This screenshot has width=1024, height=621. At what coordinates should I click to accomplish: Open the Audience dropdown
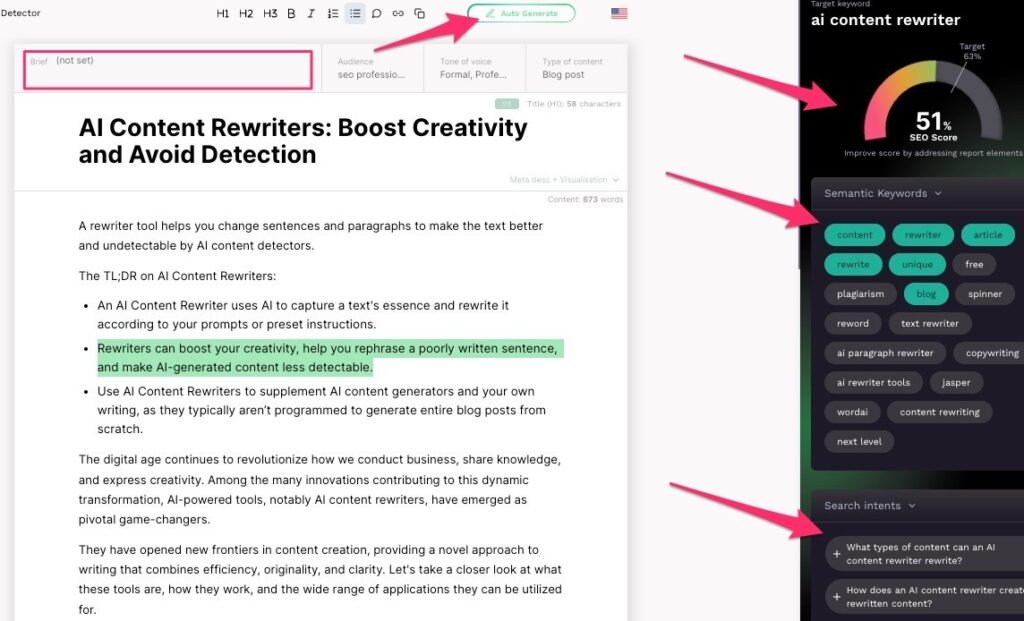pyautogui.click(x=372, y=68)
